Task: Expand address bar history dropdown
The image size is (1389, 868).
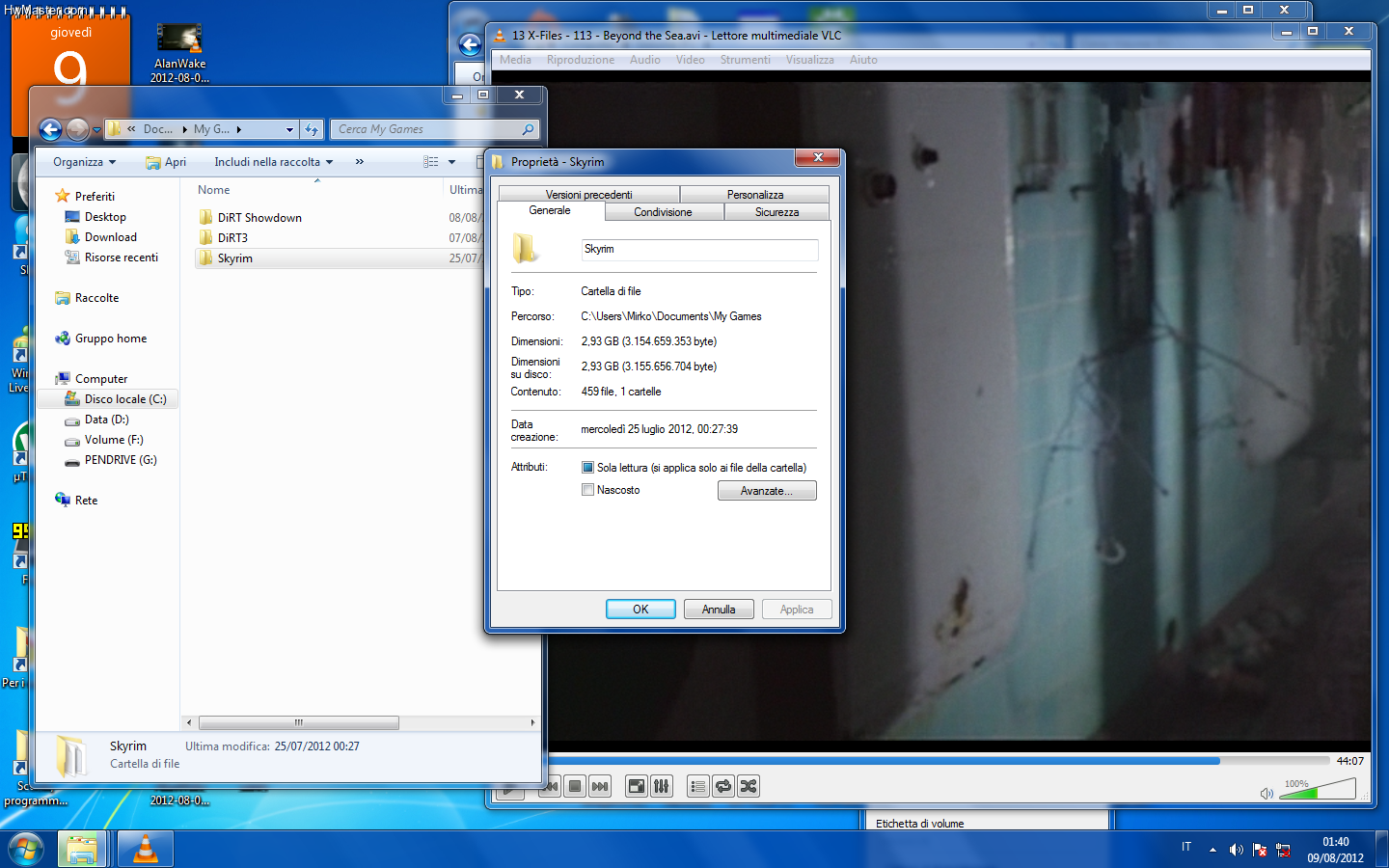Action: [x=289, y=129]
